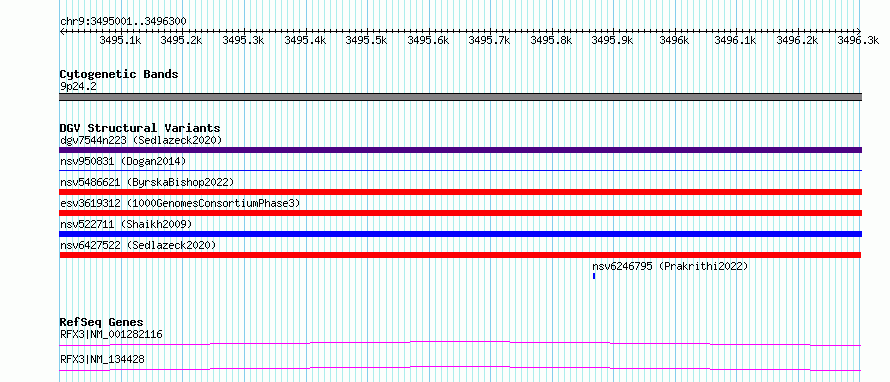The image size is (890, 382).
Task: Click the 3495.7k ruler position
Action: [x=489, y=40]
